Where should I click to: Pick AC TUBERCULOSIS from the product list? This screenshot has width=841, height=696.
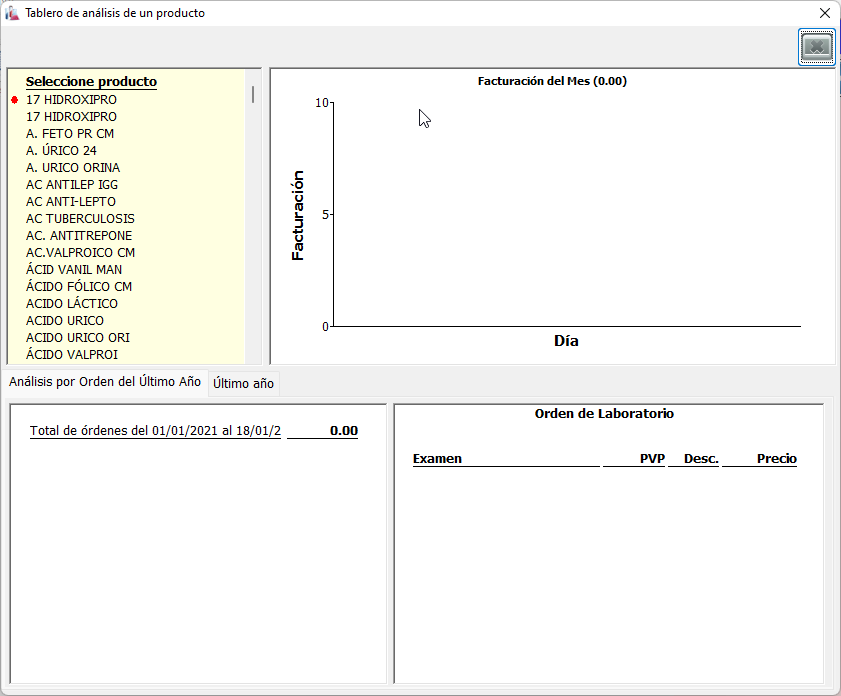(80, 219)
